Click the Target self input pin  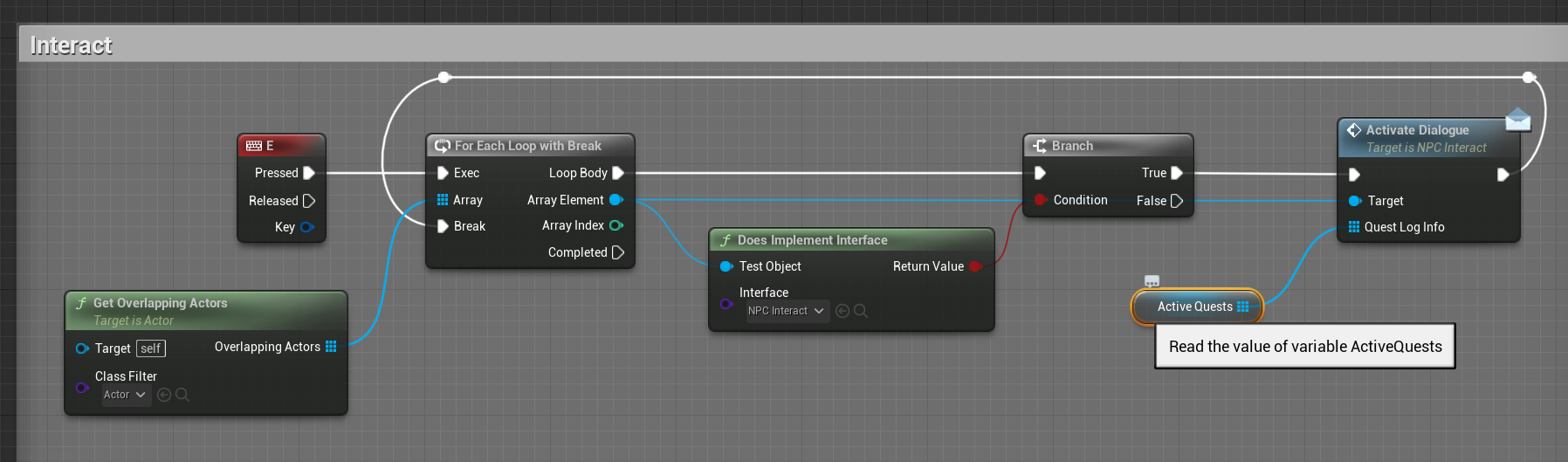click(82, 348)
